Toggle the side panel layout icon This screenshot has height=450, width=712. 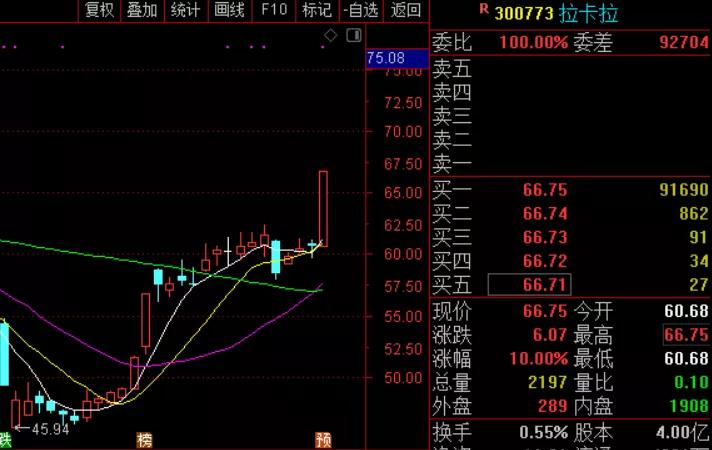(x=354, y=35)
